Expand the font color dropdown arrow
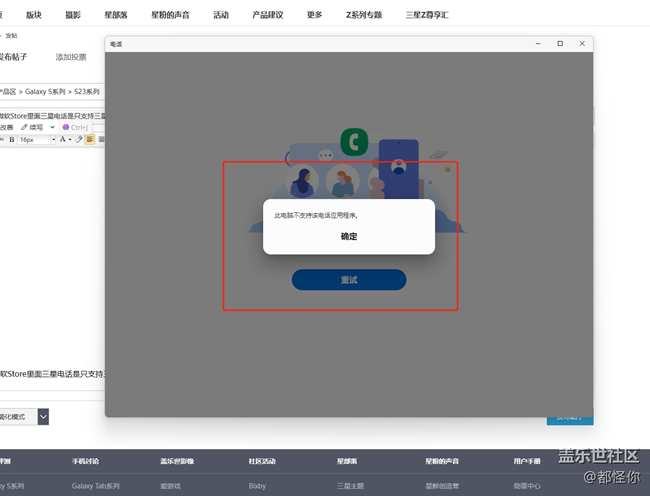The image size is (650, 496). click(70, 140)
